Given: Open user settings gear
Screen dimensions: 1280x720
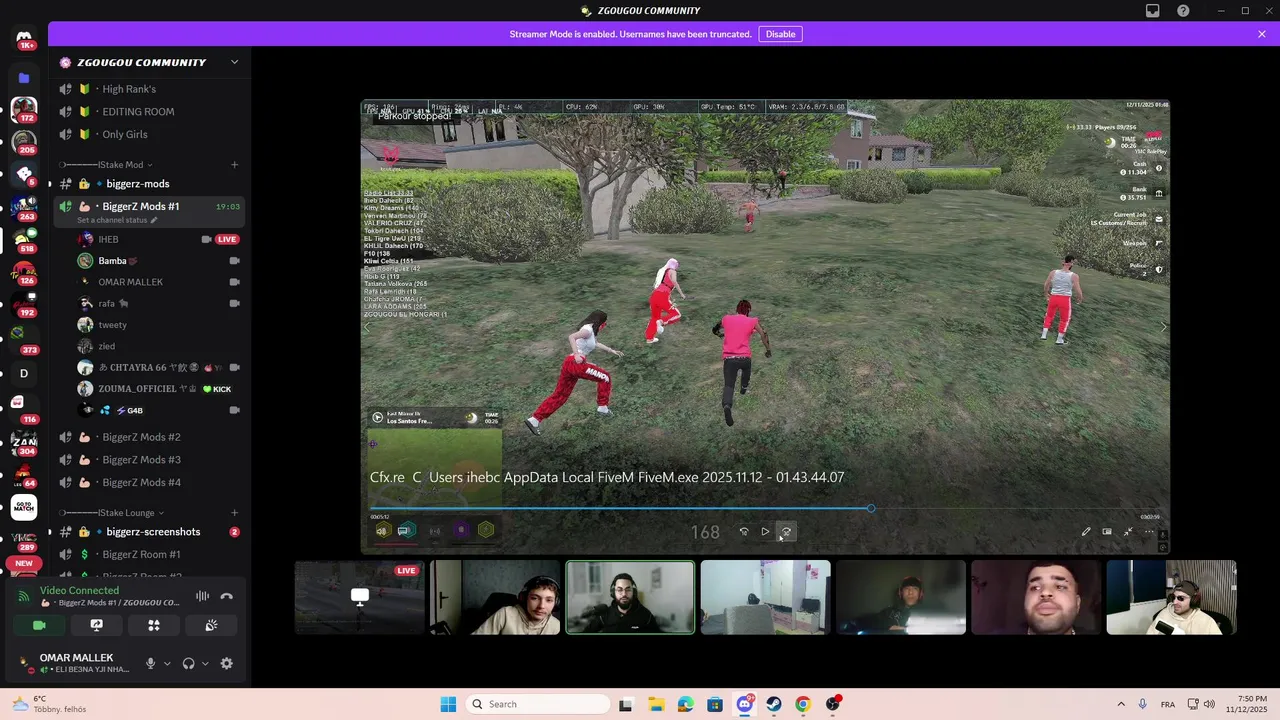Looking at the screenshot, I should click(227, 663).
